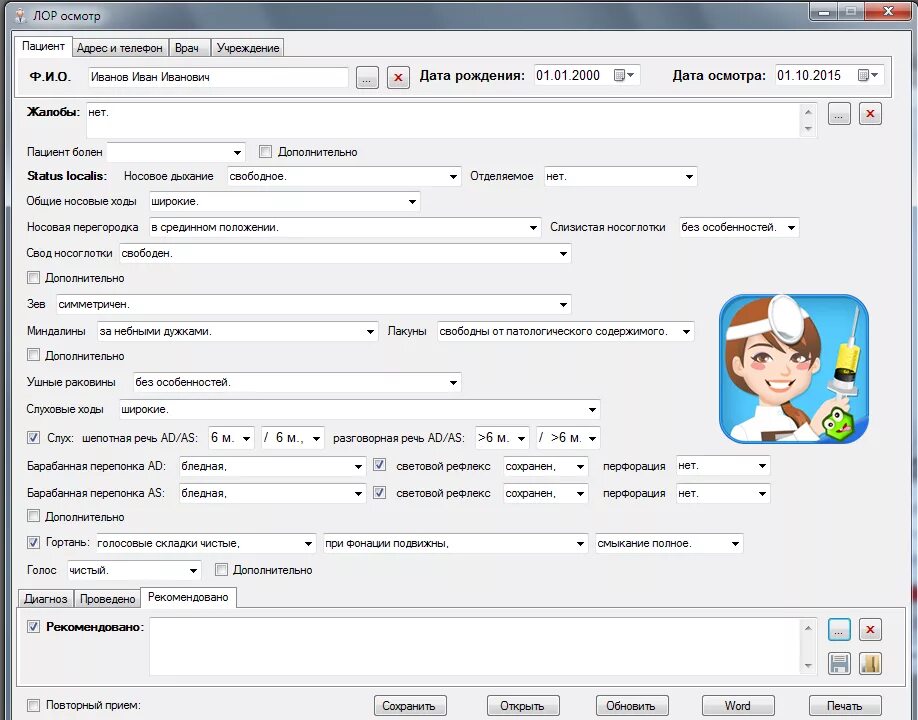Click Рекомендовано scrollbar up arrow
The image size is (918, 720).
808,628
